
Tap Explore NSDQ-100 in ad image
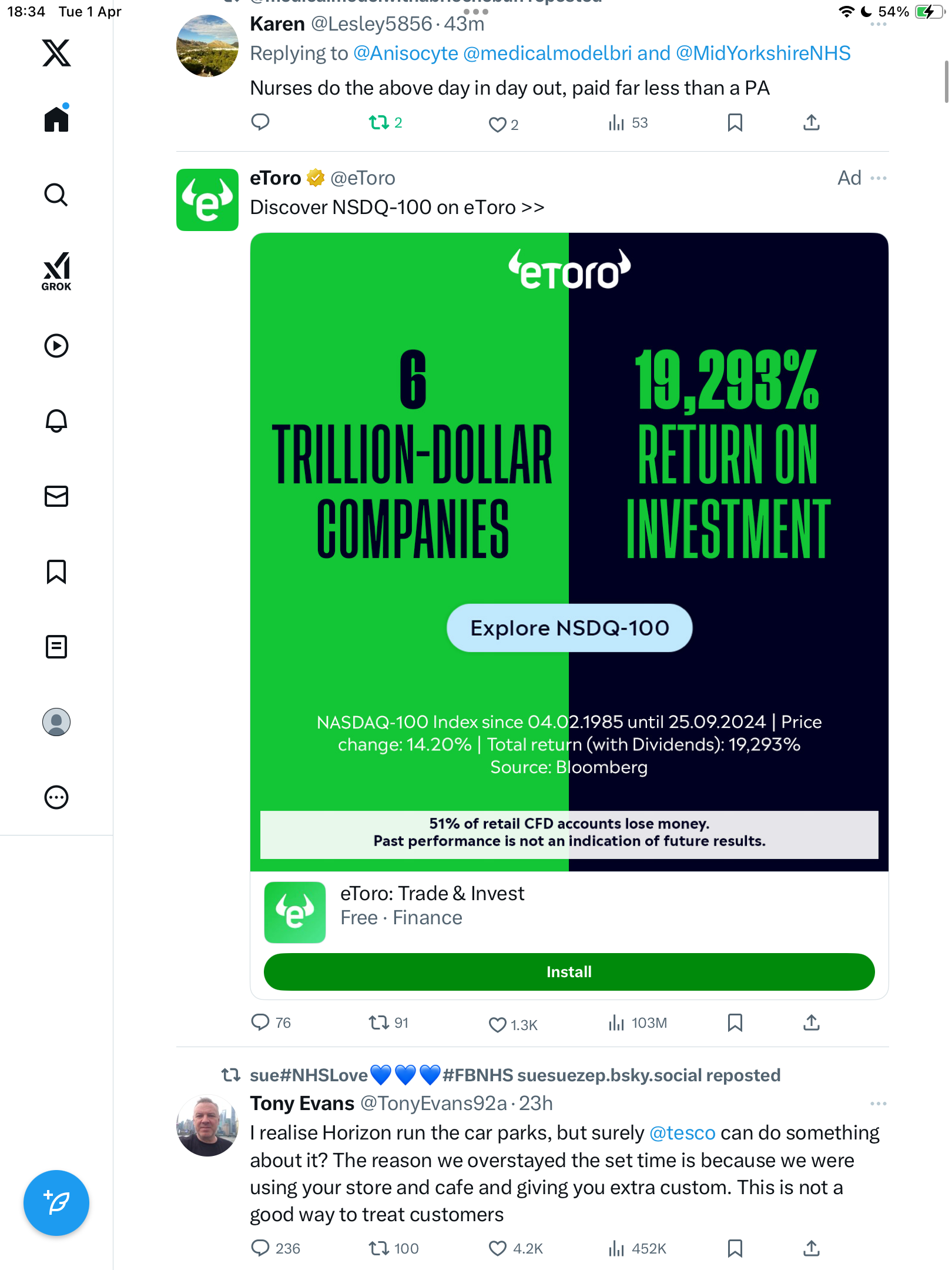(569, 628)
